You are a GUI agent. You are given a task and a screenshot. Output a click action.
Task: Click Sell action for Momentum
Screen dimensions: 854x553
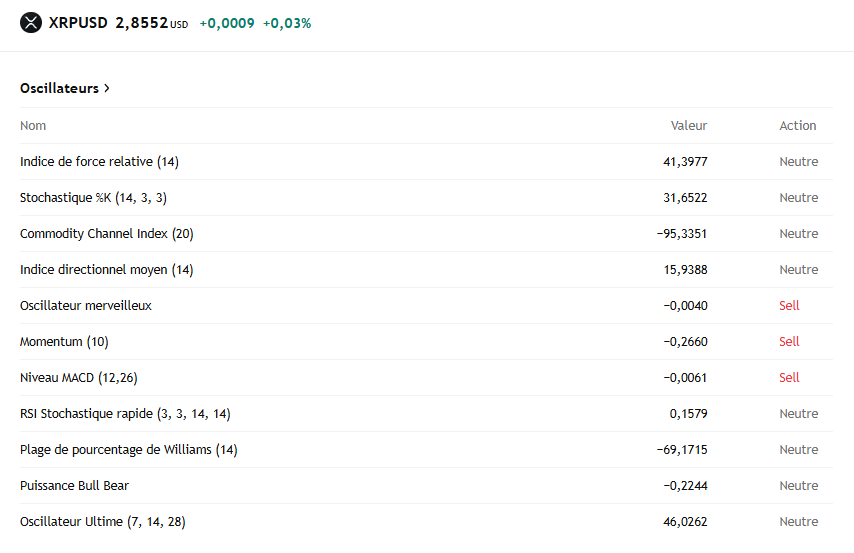(789, 341)
